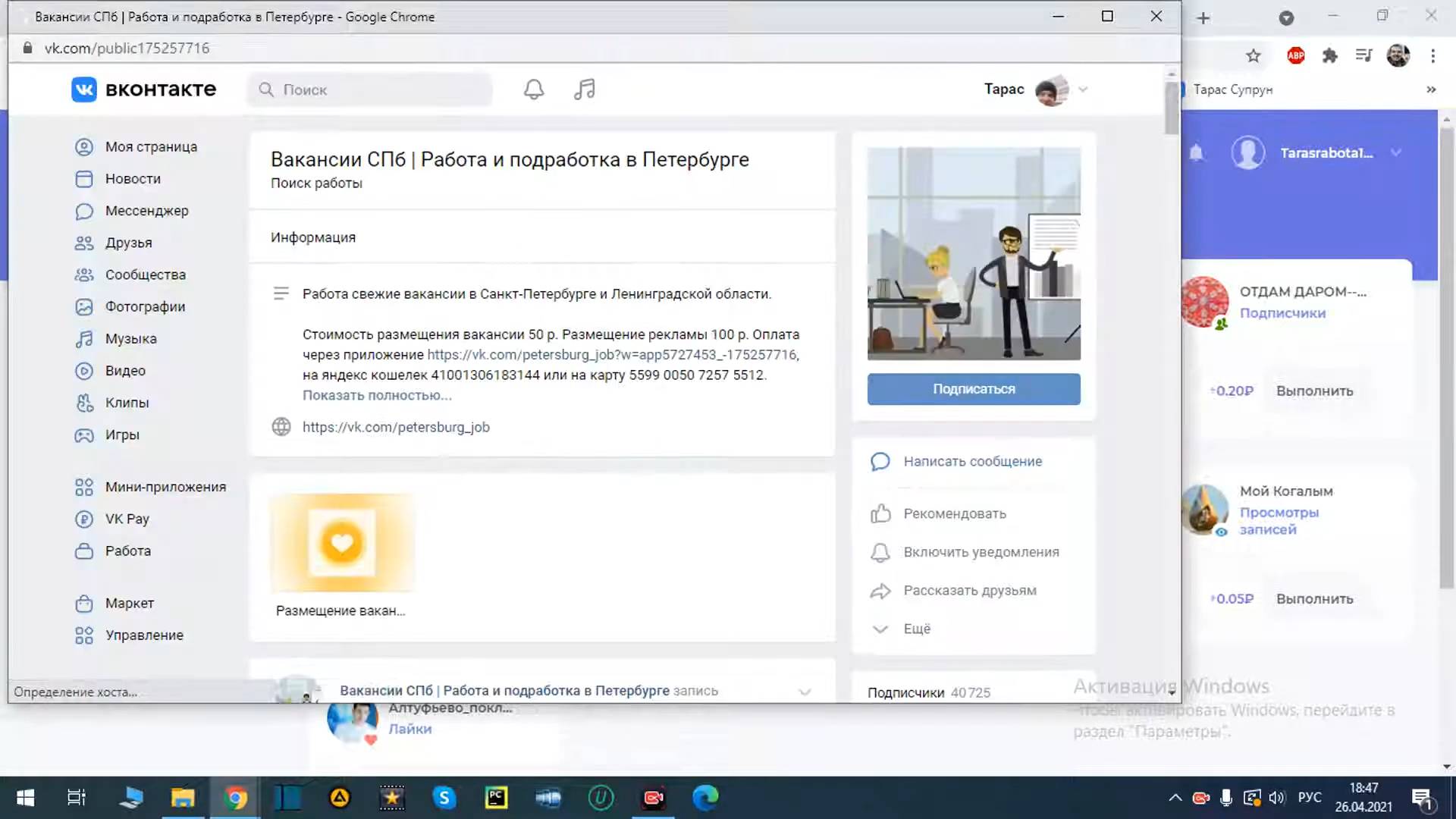Open the music note icon in VK header
This screenshot has height=819, width=1456.
coord(584,89)
